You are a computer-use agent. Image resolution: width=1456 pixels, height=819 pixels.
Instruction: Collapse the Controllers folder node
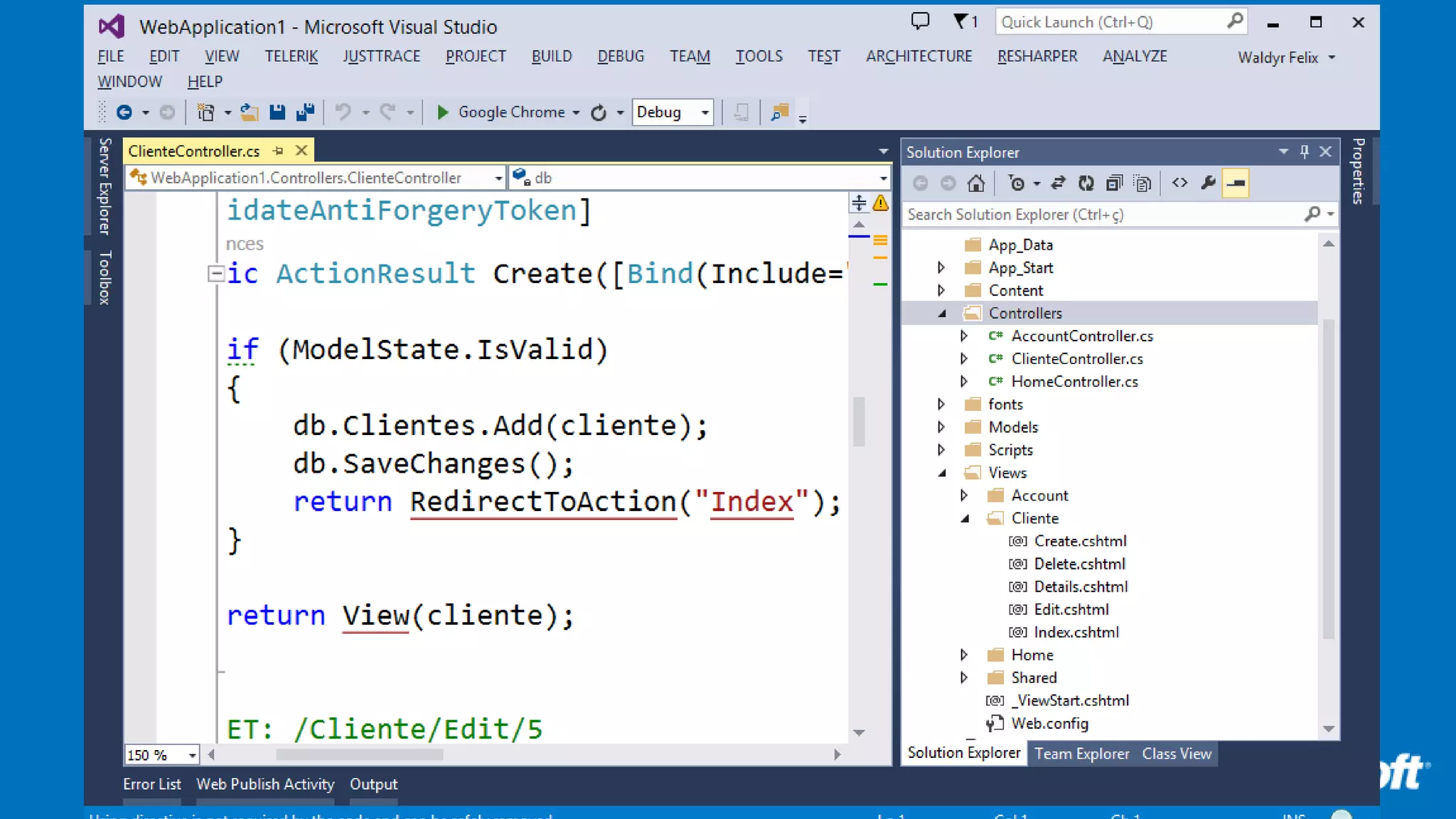(x=942, y=314)
